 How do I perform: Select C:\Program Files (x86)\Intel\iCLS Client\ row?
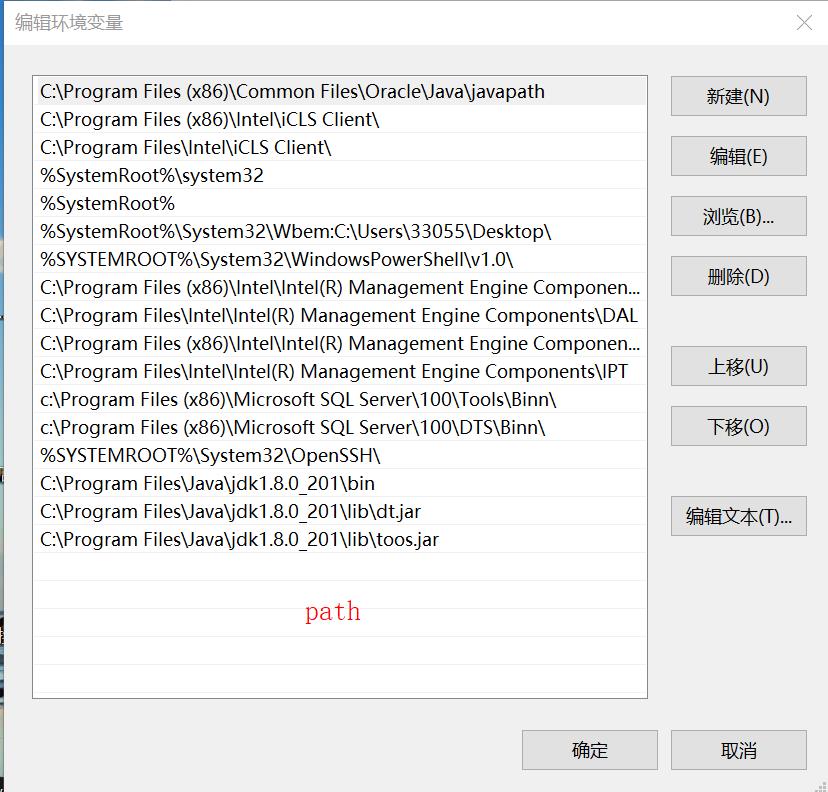click(x=340, y=119)
